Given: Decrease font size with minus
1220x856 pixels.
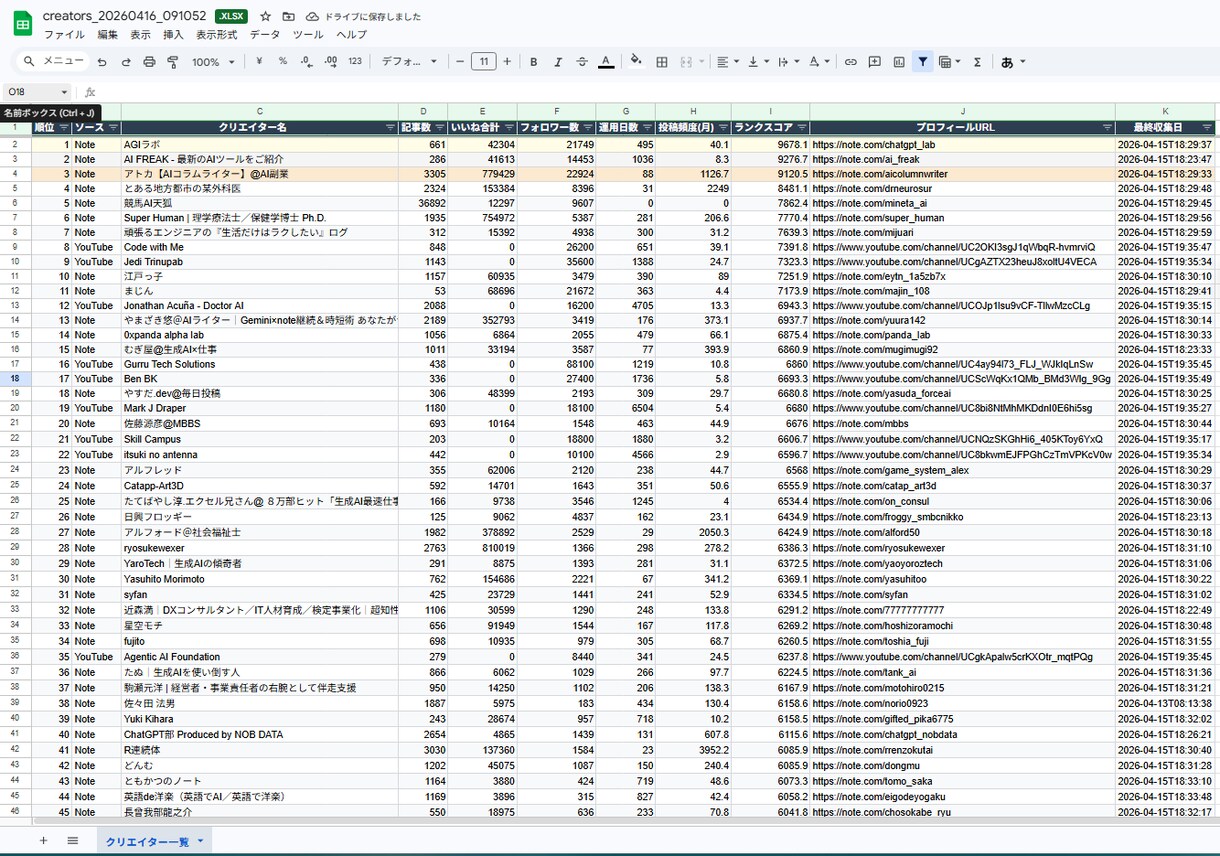Looking at the screenshot, I should click(x=460, y=62).
